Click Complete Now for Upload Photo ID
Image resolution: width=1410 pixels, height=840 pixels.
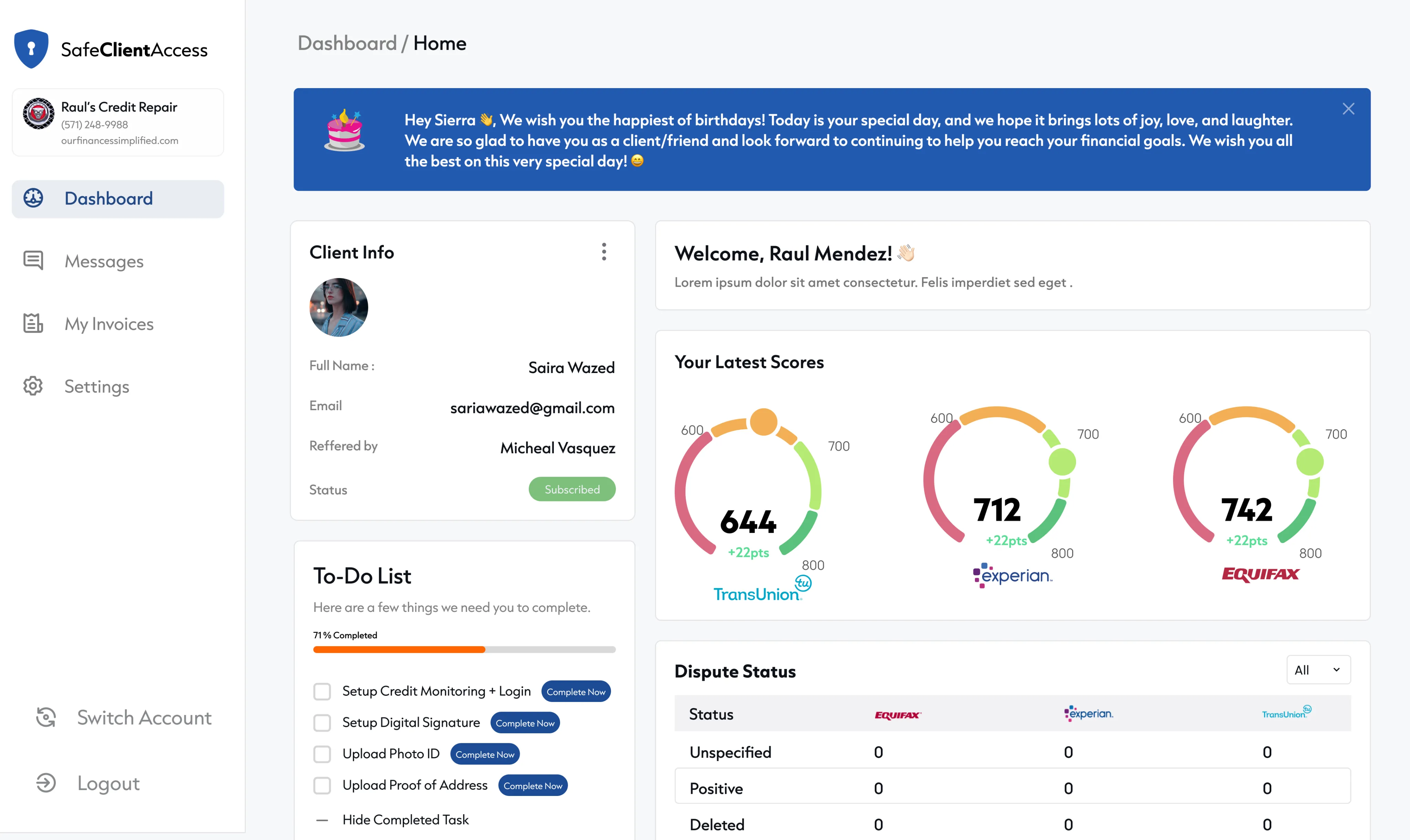485,754
